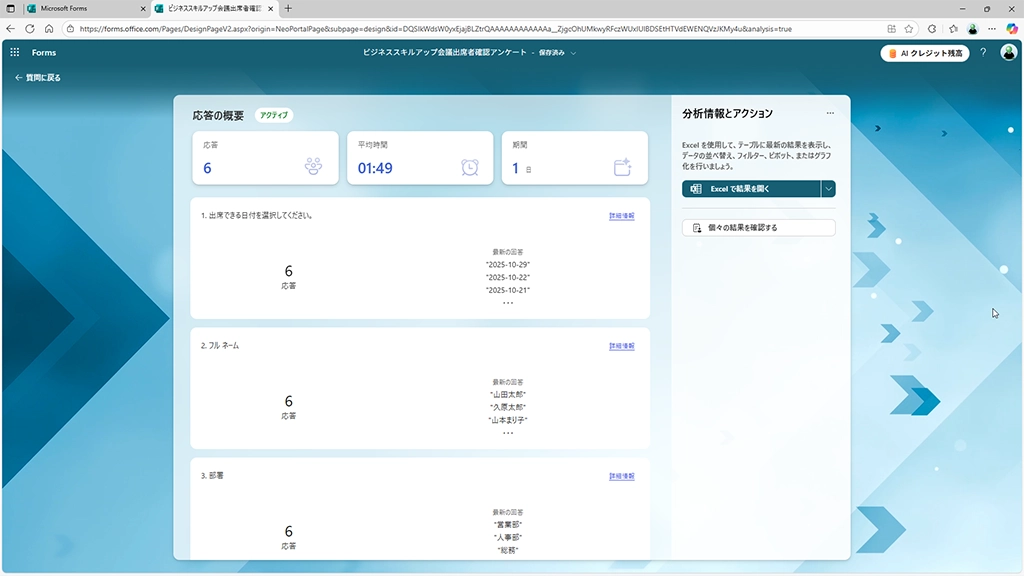Click the AI クレジット残高 button

click(925, 53)
